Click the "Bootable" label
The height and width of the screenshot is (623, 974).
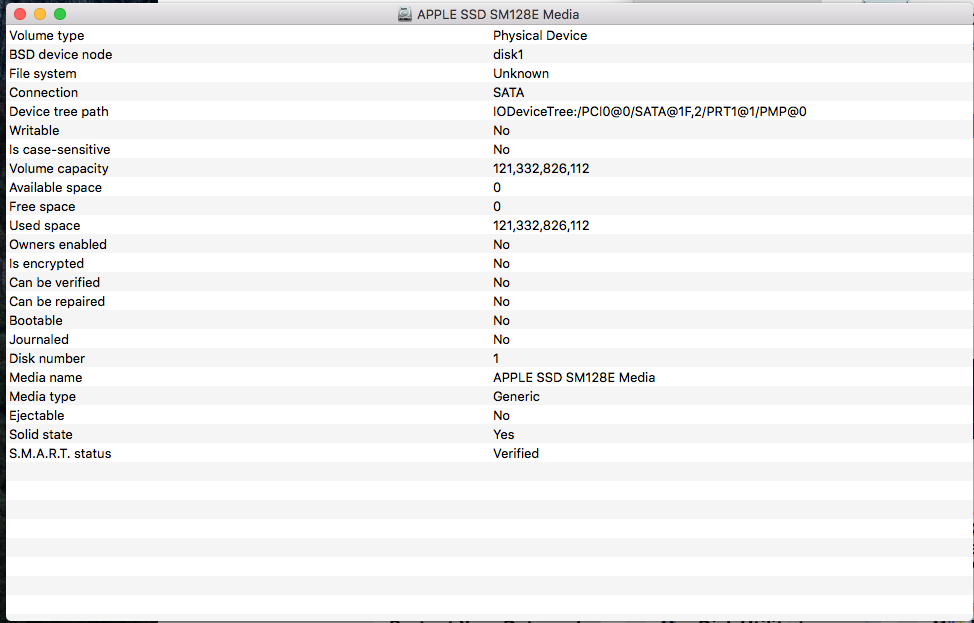[x=36, y=321]
